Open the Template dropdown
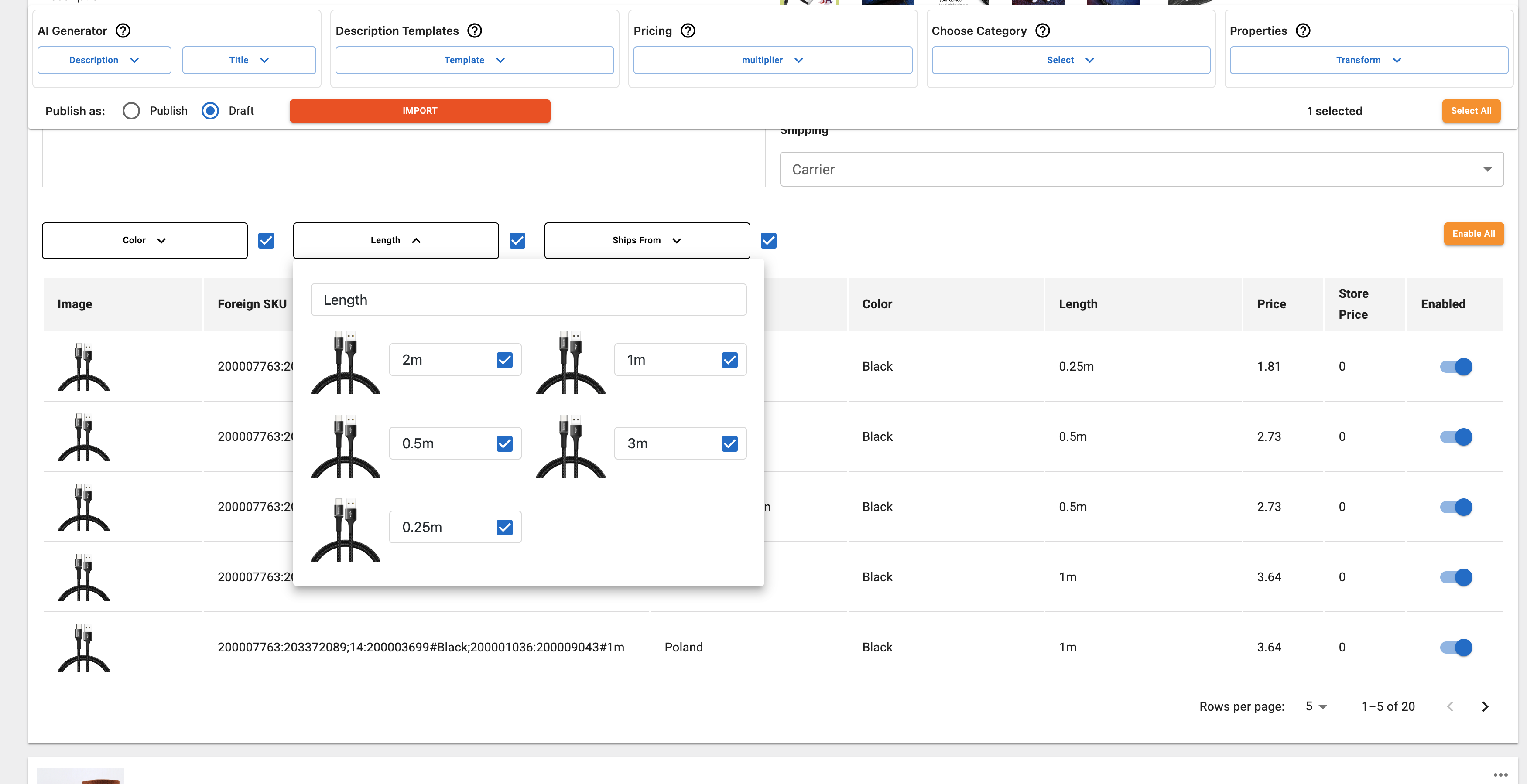 coord(474,60)
